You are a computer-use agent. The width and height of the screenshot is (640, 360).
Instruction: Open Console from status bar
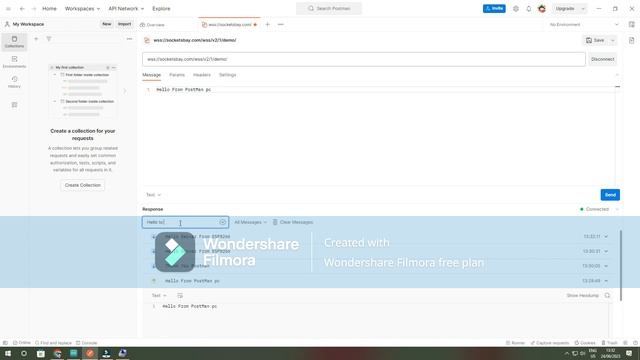coord(87,343)
